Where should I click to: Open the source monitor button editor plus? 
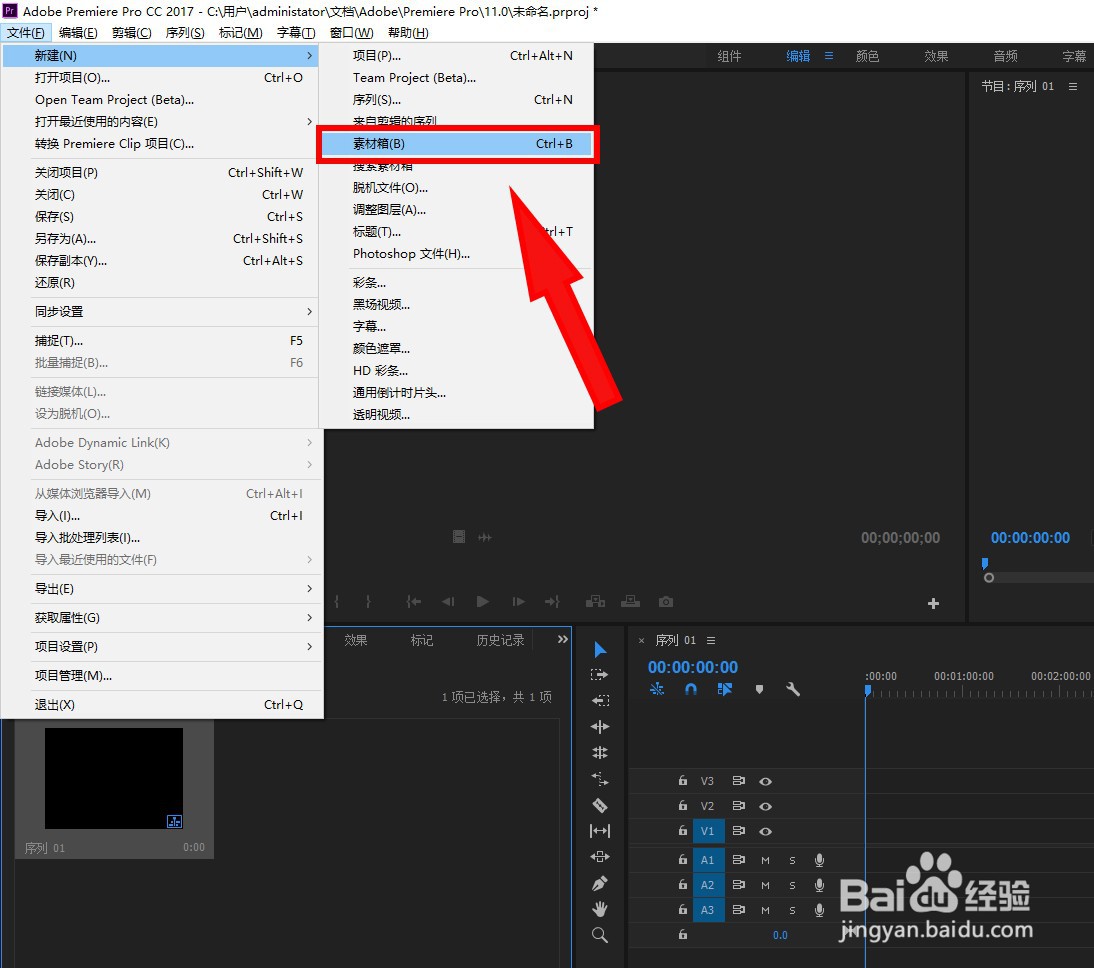pos(934,604)
